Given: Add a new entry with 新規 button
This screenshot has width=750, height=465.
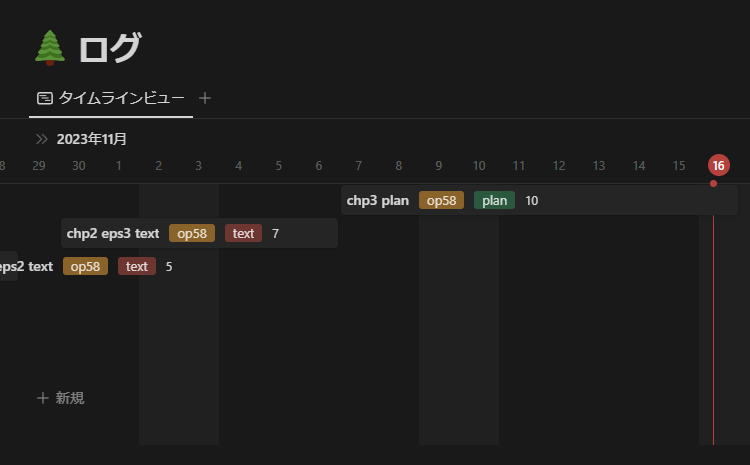Looking at the screenshot, I should click(61, 398).
